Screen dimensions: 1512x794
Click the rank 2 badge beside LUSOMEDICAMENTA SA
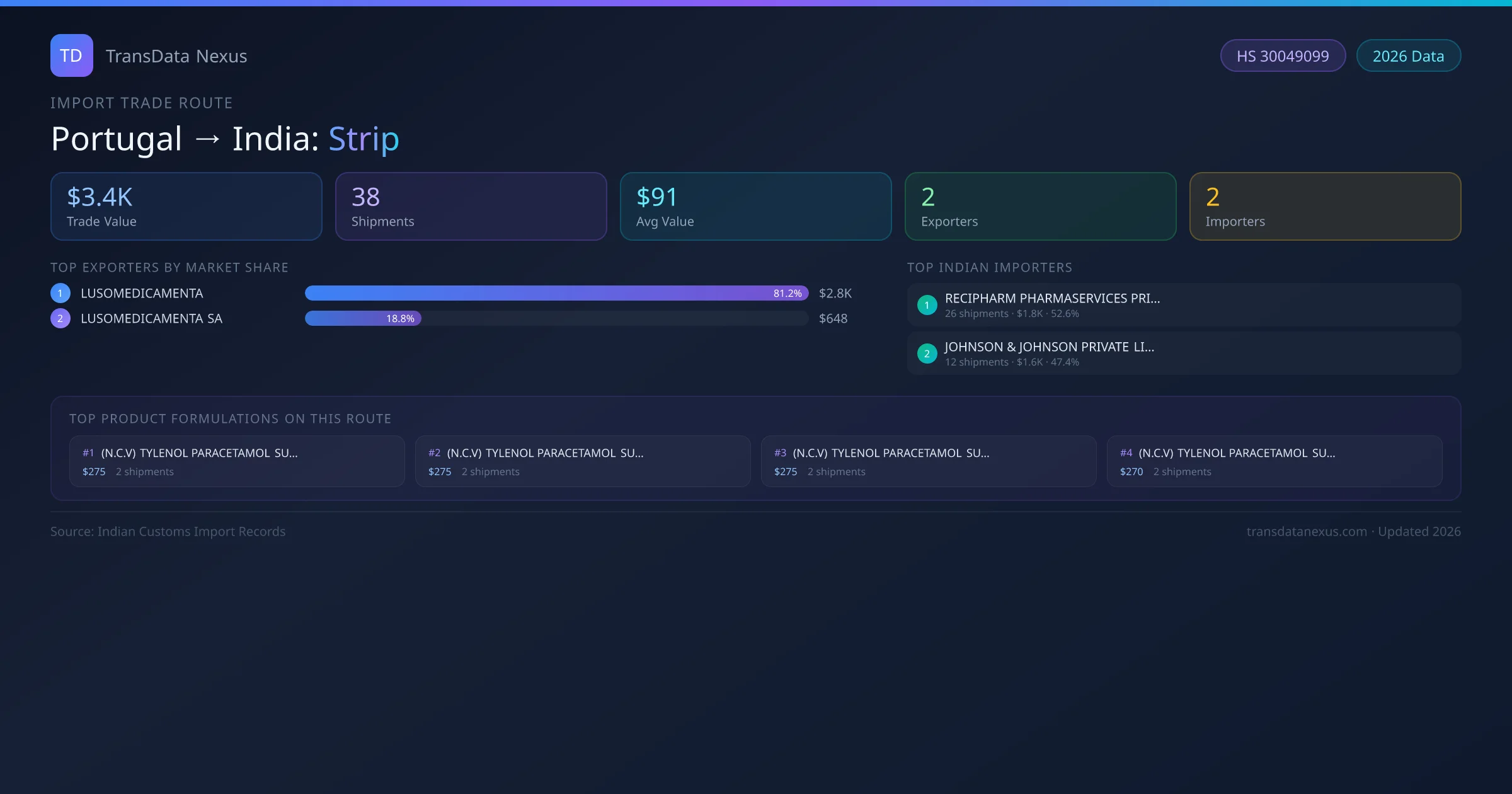pyautogui.click(x=60, y=318)
